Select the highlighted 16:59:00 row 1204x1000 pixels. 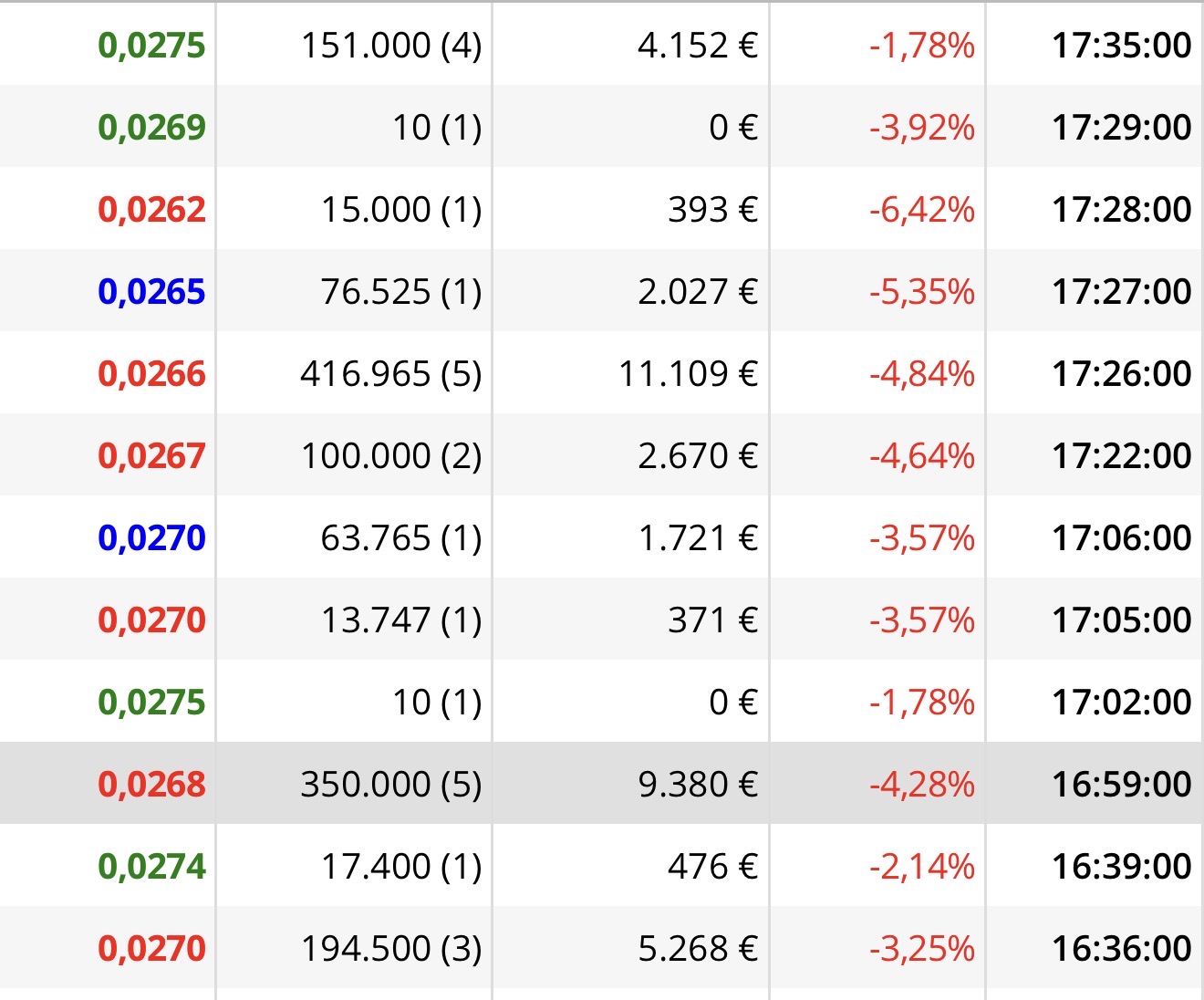tap(602, 783)
